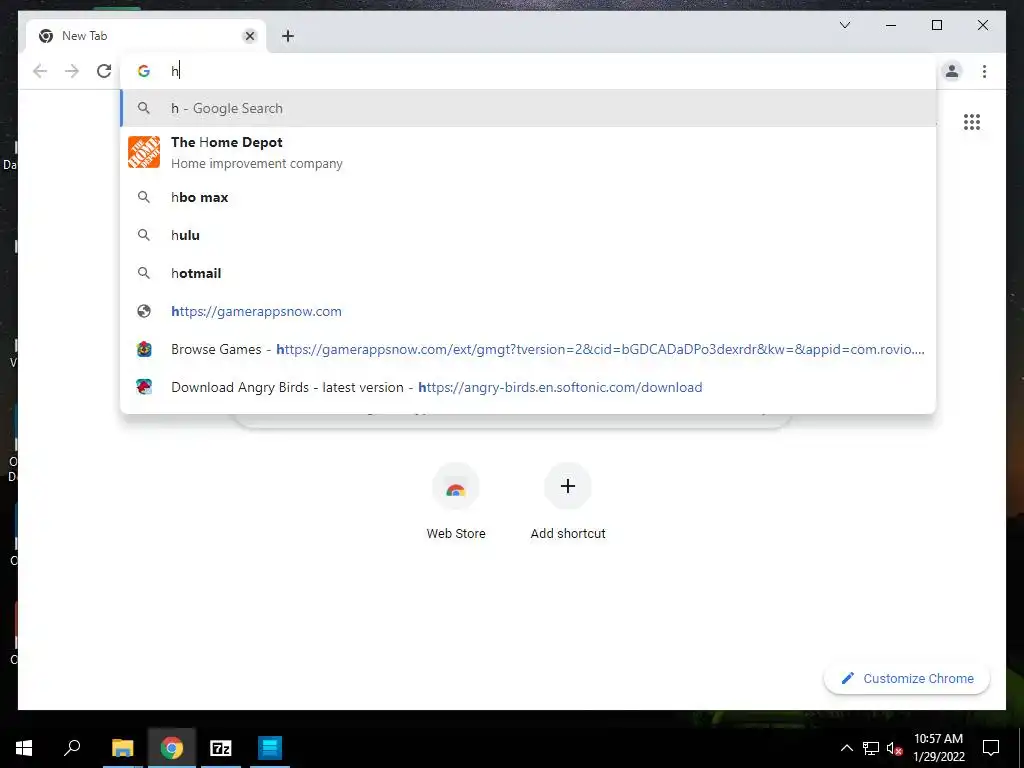The height and width of the screenshot is (768, 1024).
Task: Click The Home Depot logo icon
Action: [x=144, y=152]
